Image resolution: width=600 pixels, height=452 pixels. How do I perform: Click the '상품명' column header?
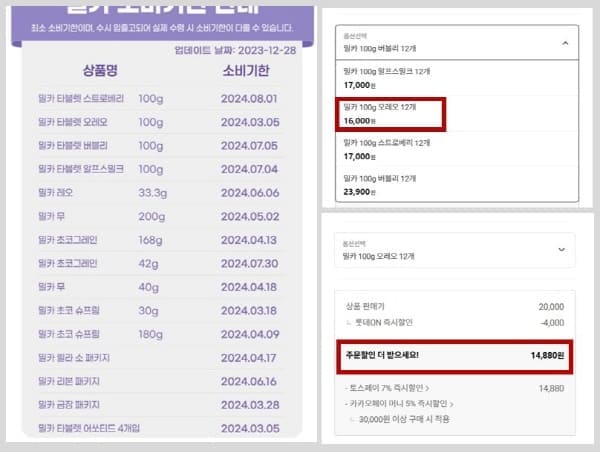click(x=100, y=71)
